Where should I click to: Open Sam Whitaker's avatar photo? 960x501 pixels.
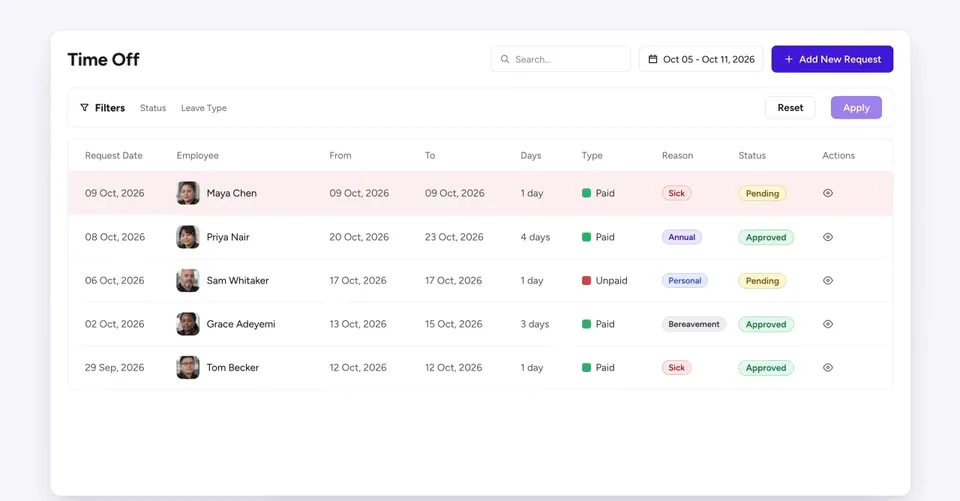[188, 281]
